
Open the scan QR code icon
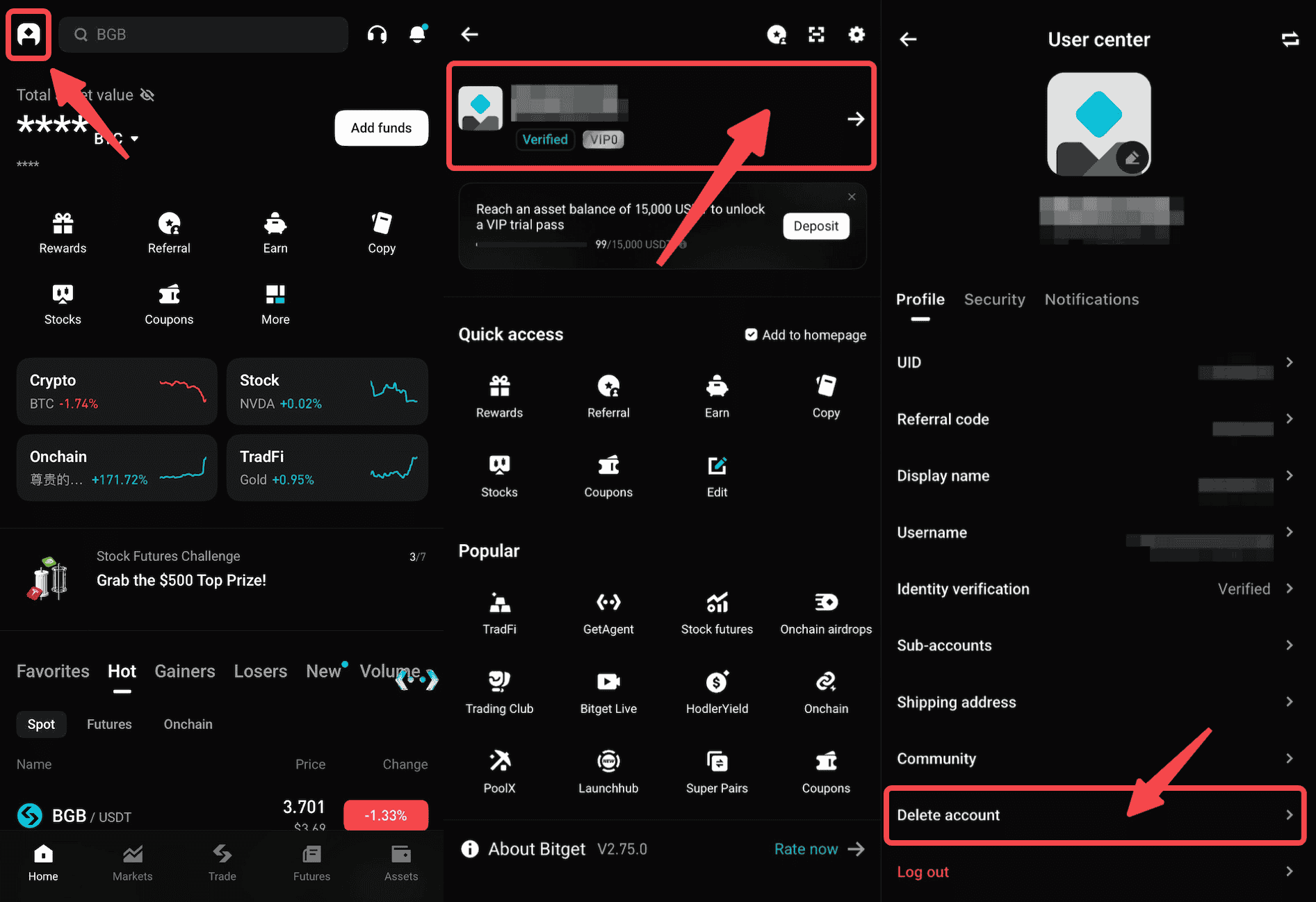[x=816, y=34]
